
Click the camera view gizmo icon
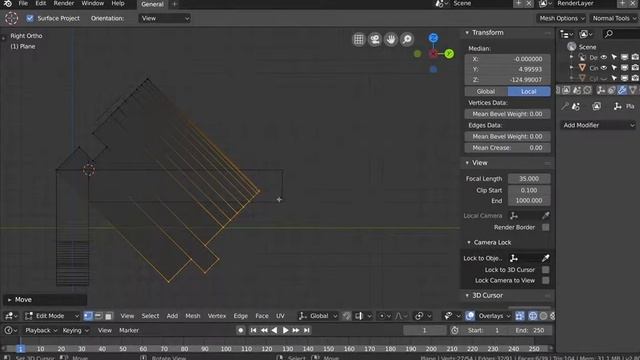coord(375,39)
